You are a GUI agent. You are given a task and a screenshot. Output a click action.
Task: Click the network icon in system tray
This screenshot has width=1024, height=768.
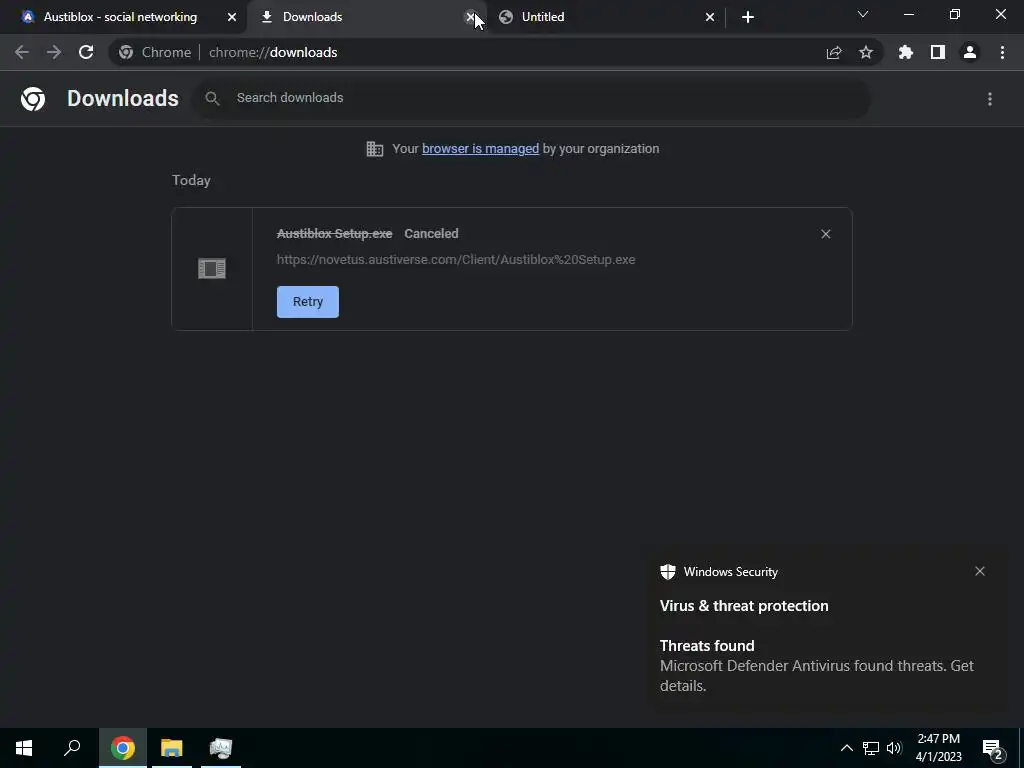point(871,748)
